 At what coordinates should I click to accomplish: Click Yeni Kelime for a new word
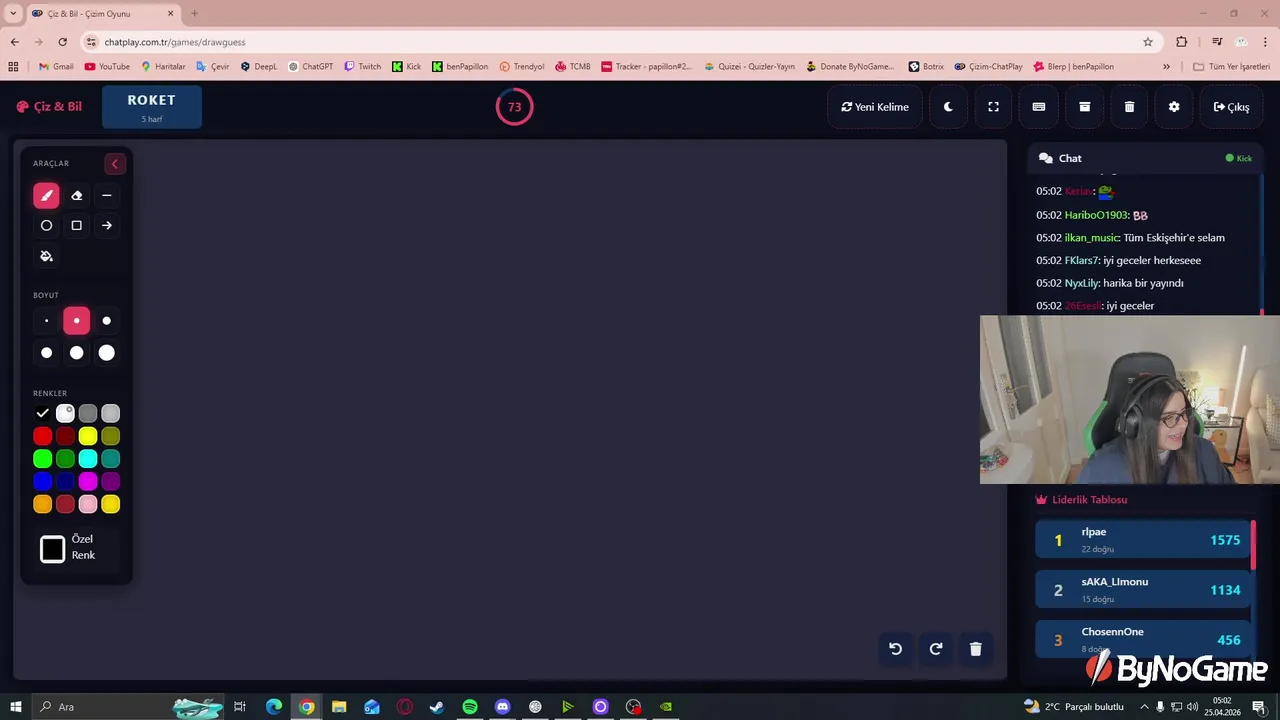coord(875,107)
